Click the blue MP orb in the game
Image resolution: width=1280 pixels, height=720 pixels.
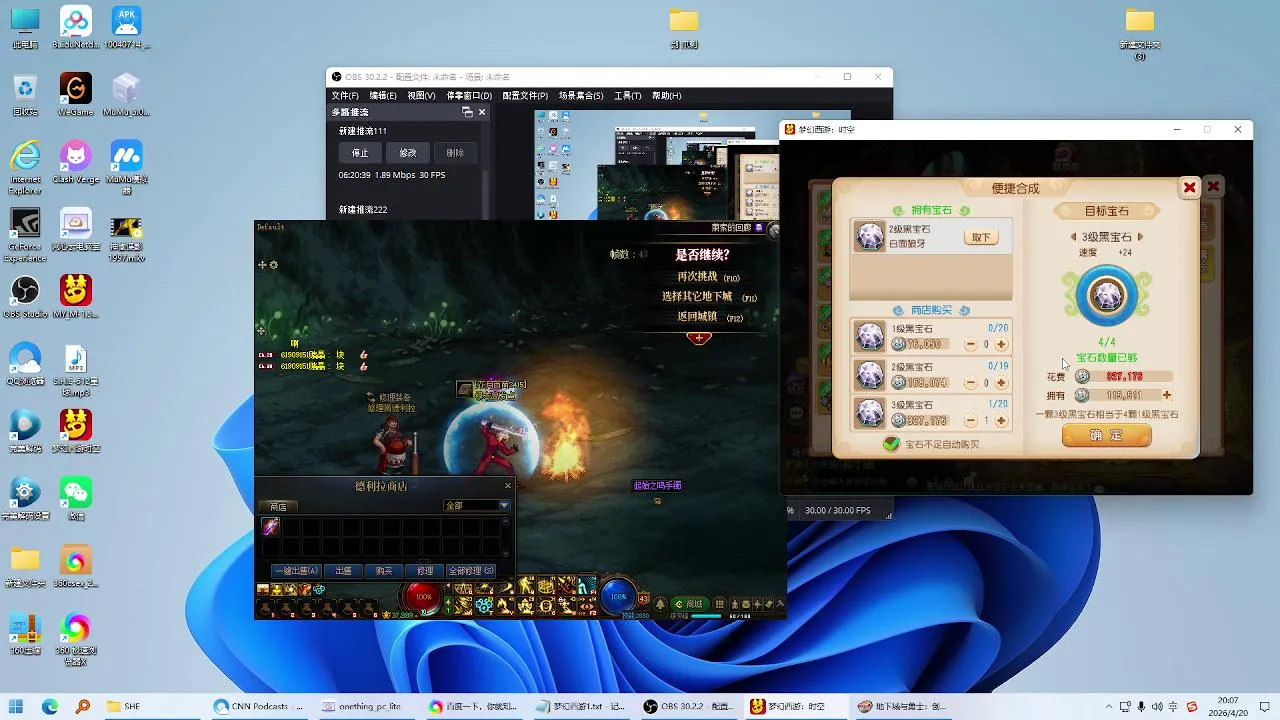click(x=618, y=597)
